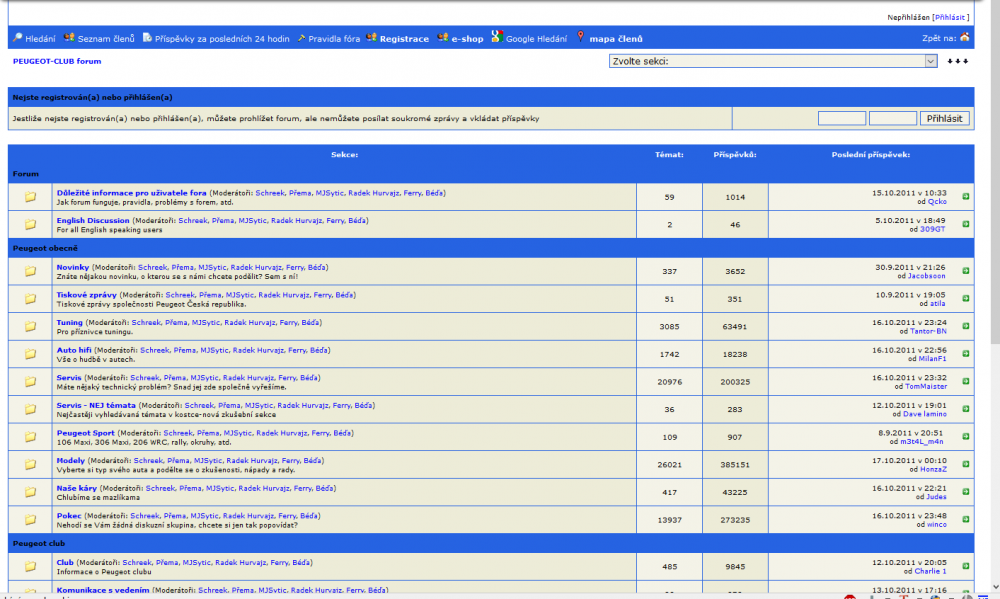Viewport: 1000px width, 599px height.
Task: Click folder icon of Novinky row
Action: pos(30,271)
